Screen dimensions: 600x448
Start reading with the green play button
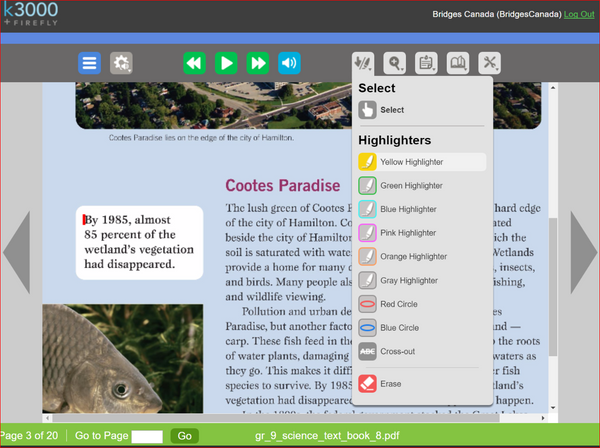226,63
